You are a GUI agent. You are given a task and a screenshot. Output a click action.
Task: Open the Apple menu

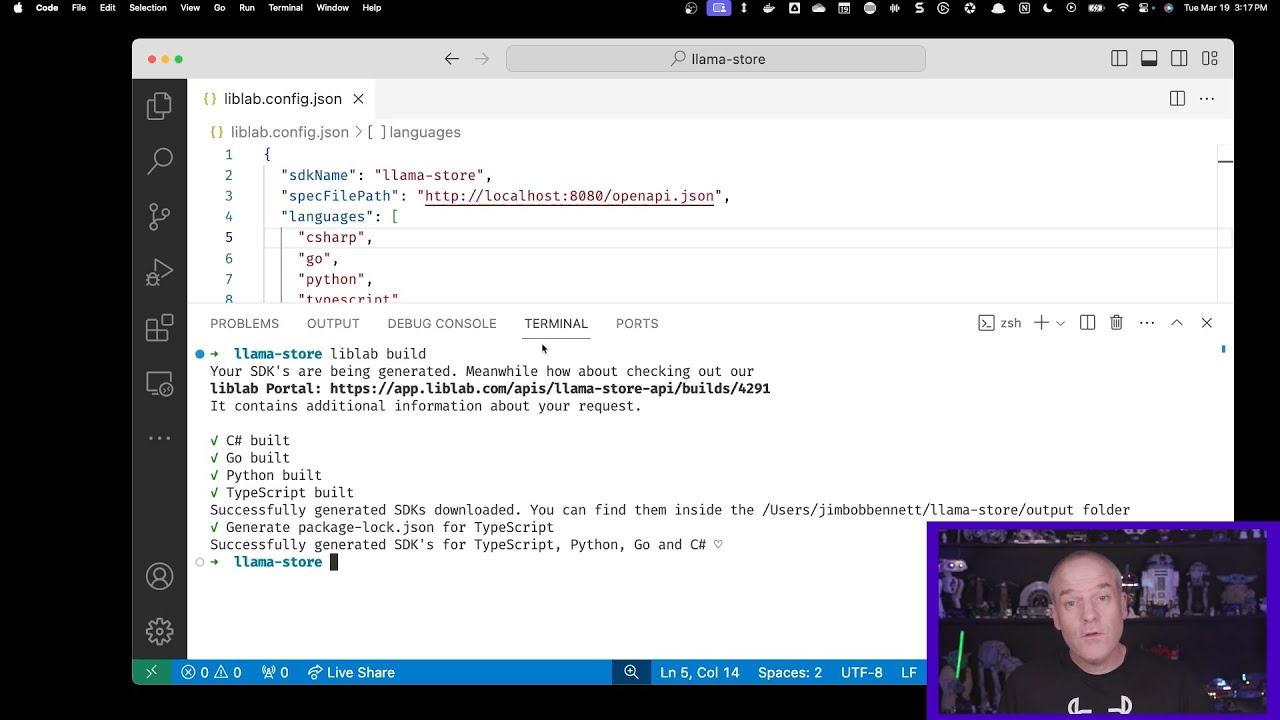17,8
